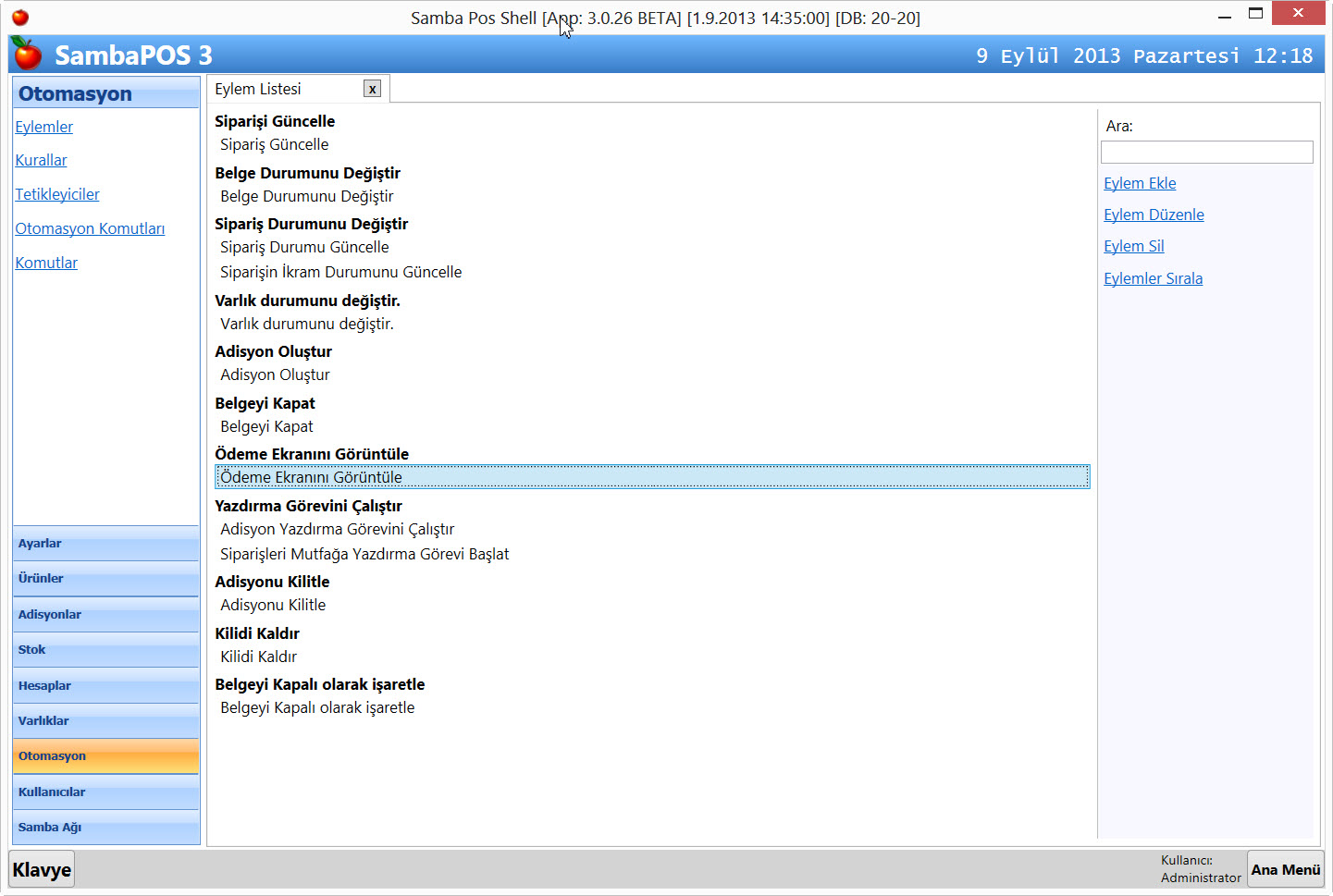Open the Eylemler link in sidebar
Viewport: 1333px width, 896px height.
(43, 127)
